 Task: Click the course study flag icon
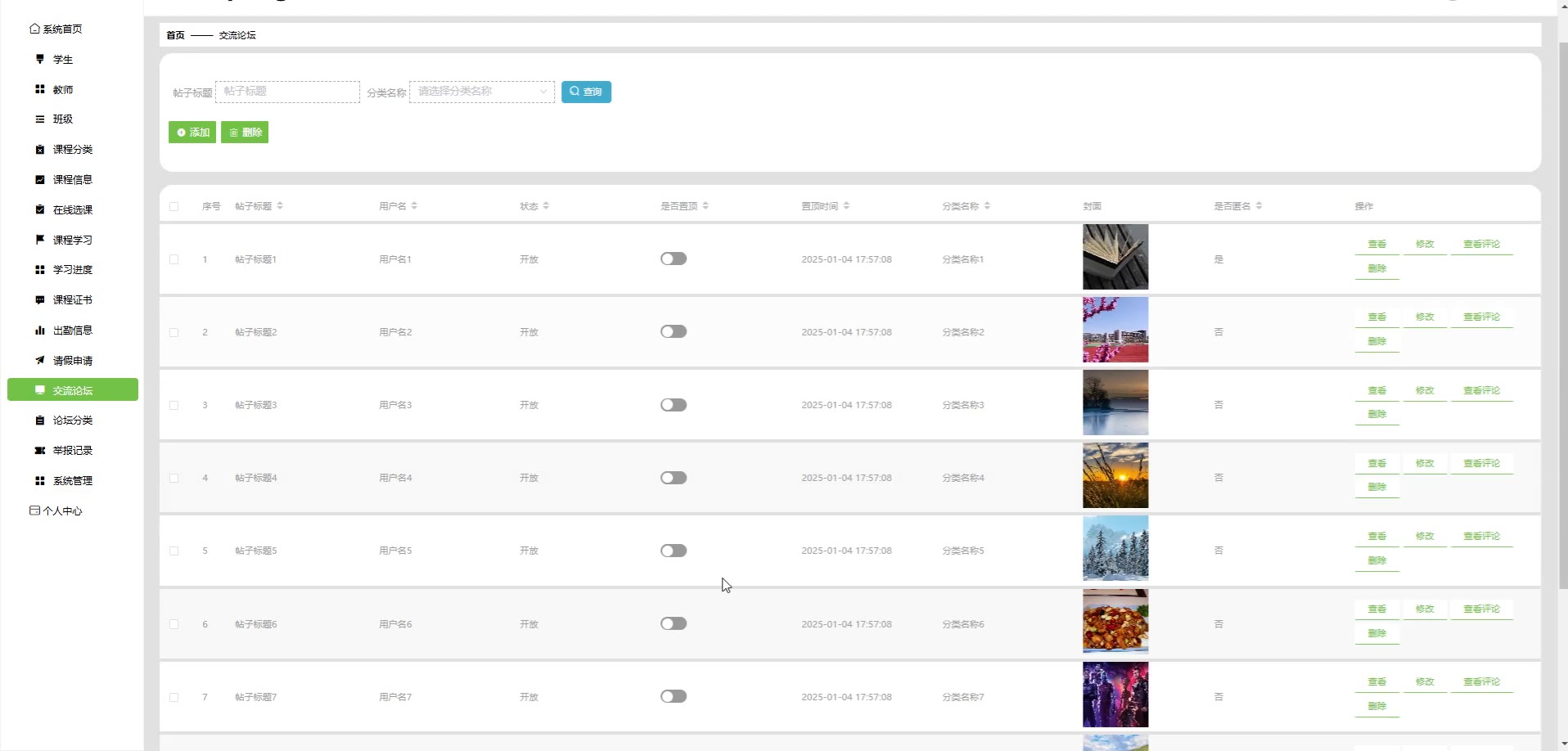pos(39,240)
